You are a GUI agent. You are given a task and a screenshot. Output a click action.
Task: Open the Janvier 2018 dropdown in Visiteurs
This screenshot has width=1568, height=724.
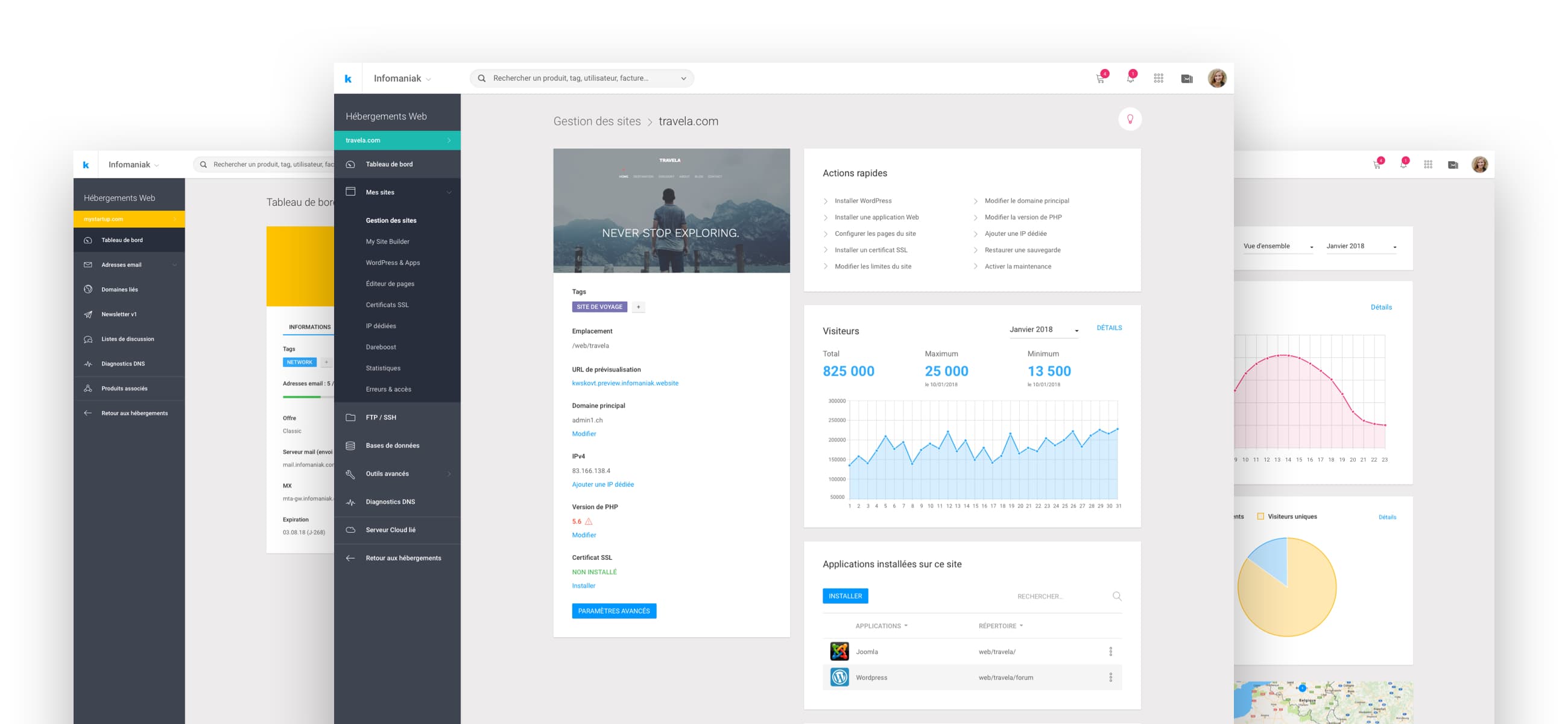(1043, 330)
